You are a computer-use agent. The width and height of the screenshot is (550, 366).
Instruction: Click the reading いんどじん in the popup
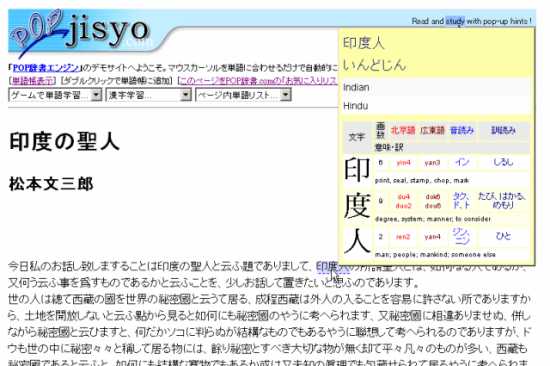(374, 65)
